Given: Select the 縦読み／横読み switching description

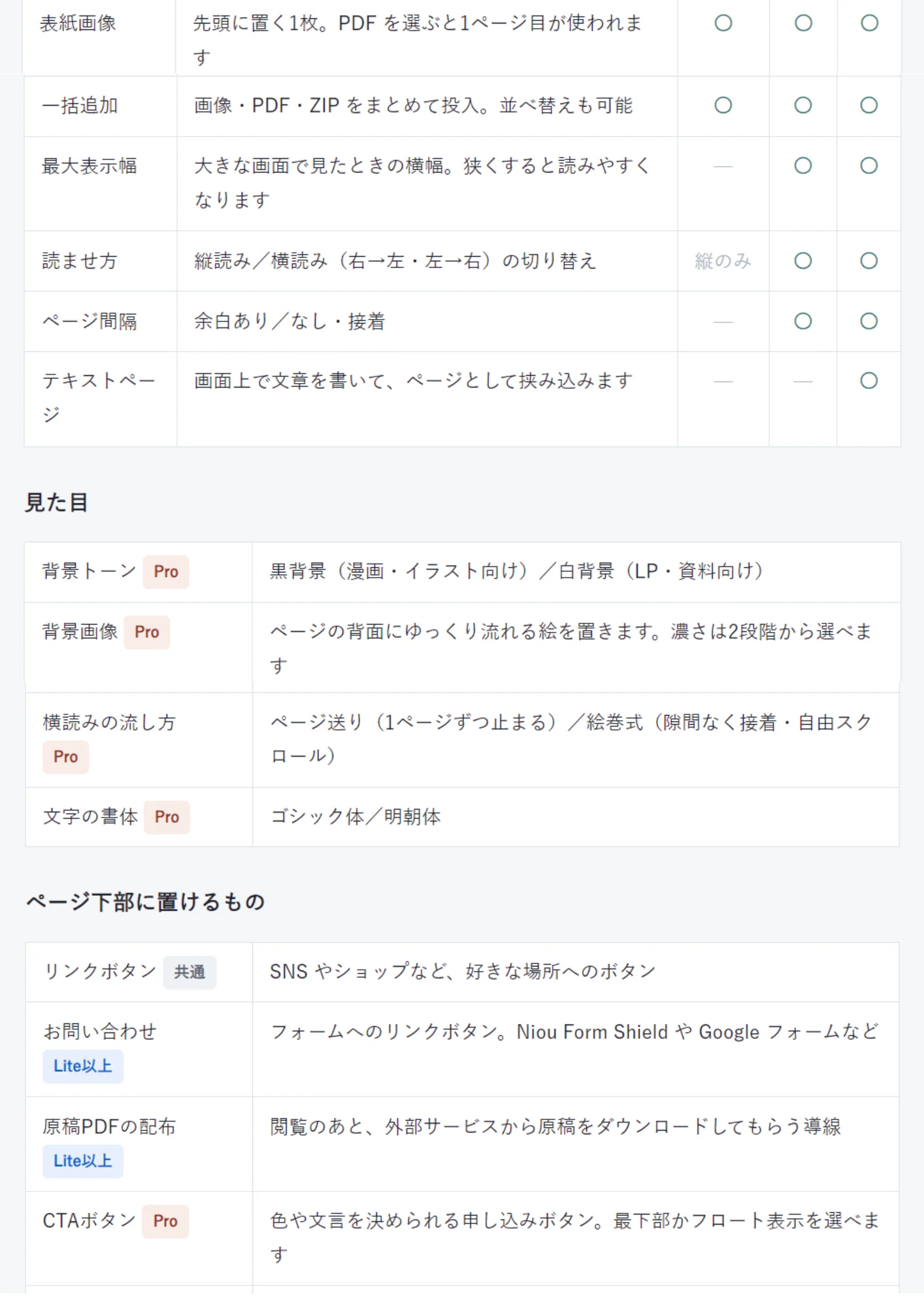Looking at the screenshot, I should pos(395,261).
